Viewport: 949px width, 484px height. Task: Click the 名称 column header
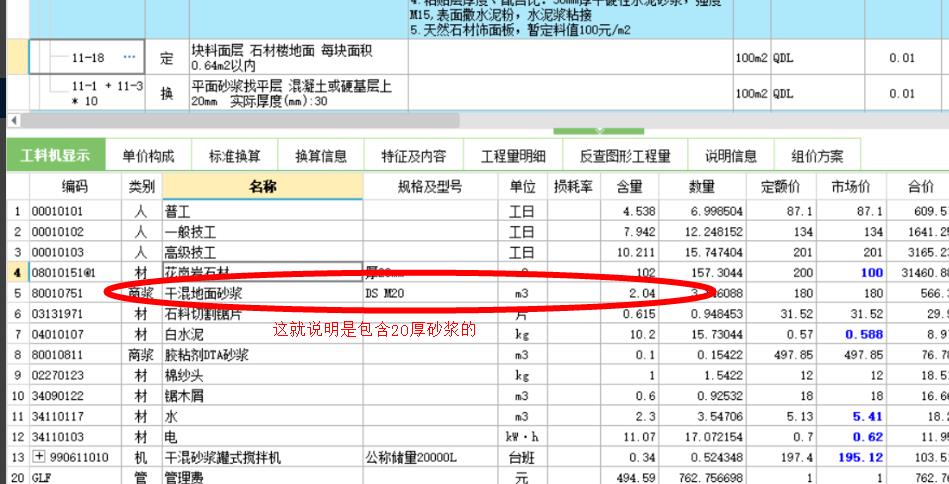(263, 186)
